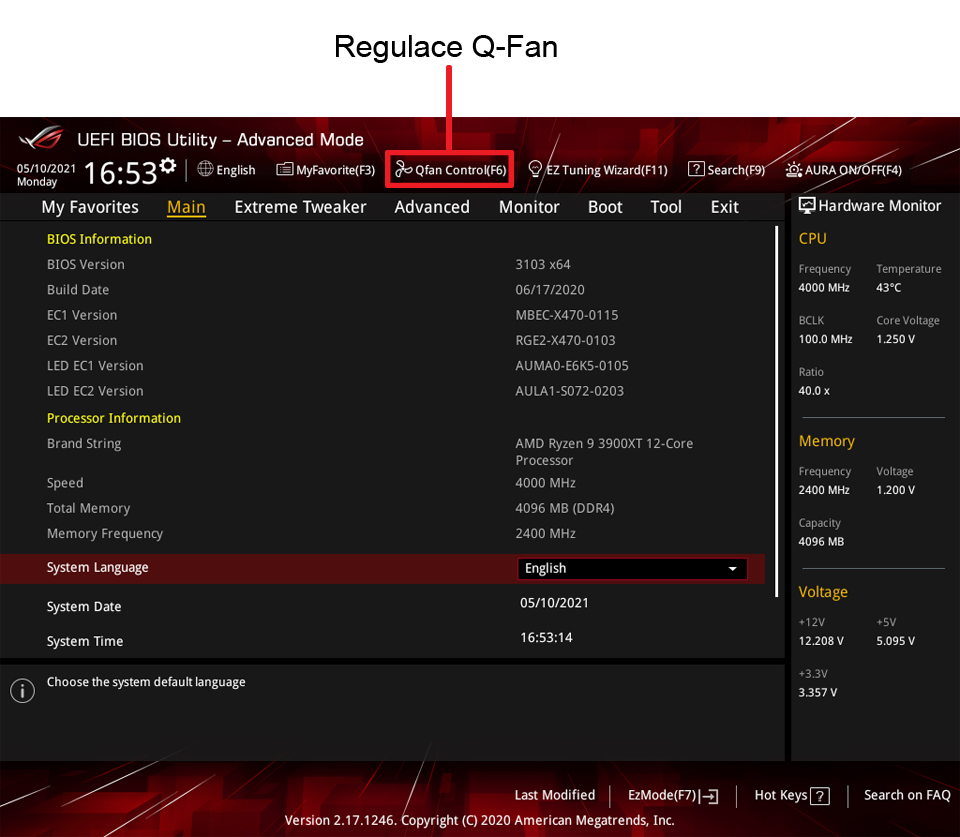Click Last Modified button
Image resolution: width=960 pixels, height=837 pixels.
[554, 795]
